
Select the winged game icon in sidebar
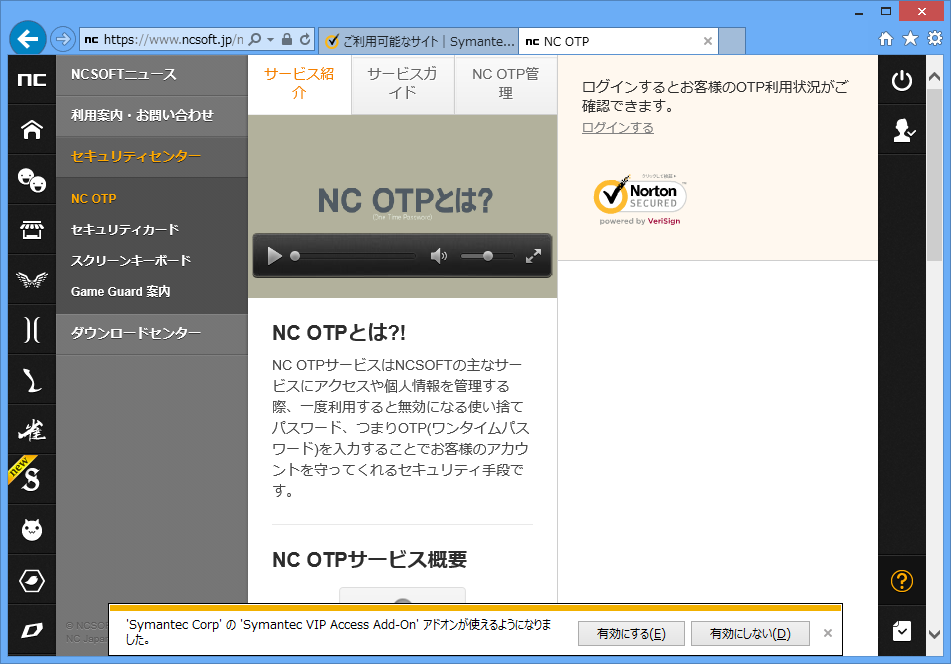click(32, 280)
